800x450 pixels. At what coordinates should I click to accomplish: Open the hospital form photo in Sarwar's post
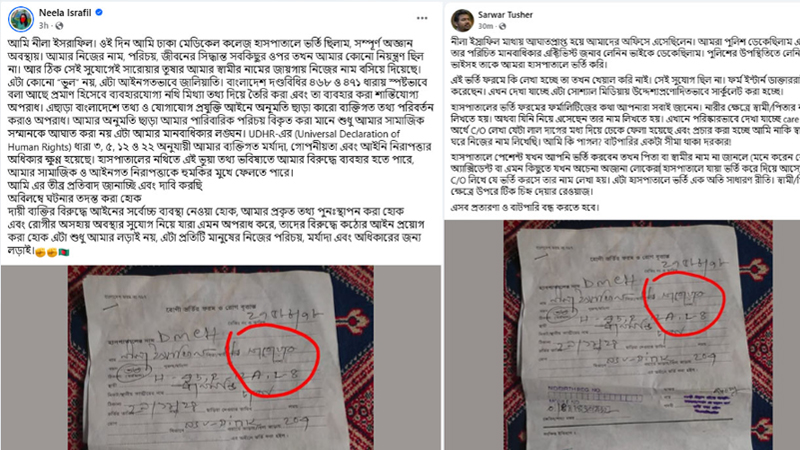[x=638, y=335]
